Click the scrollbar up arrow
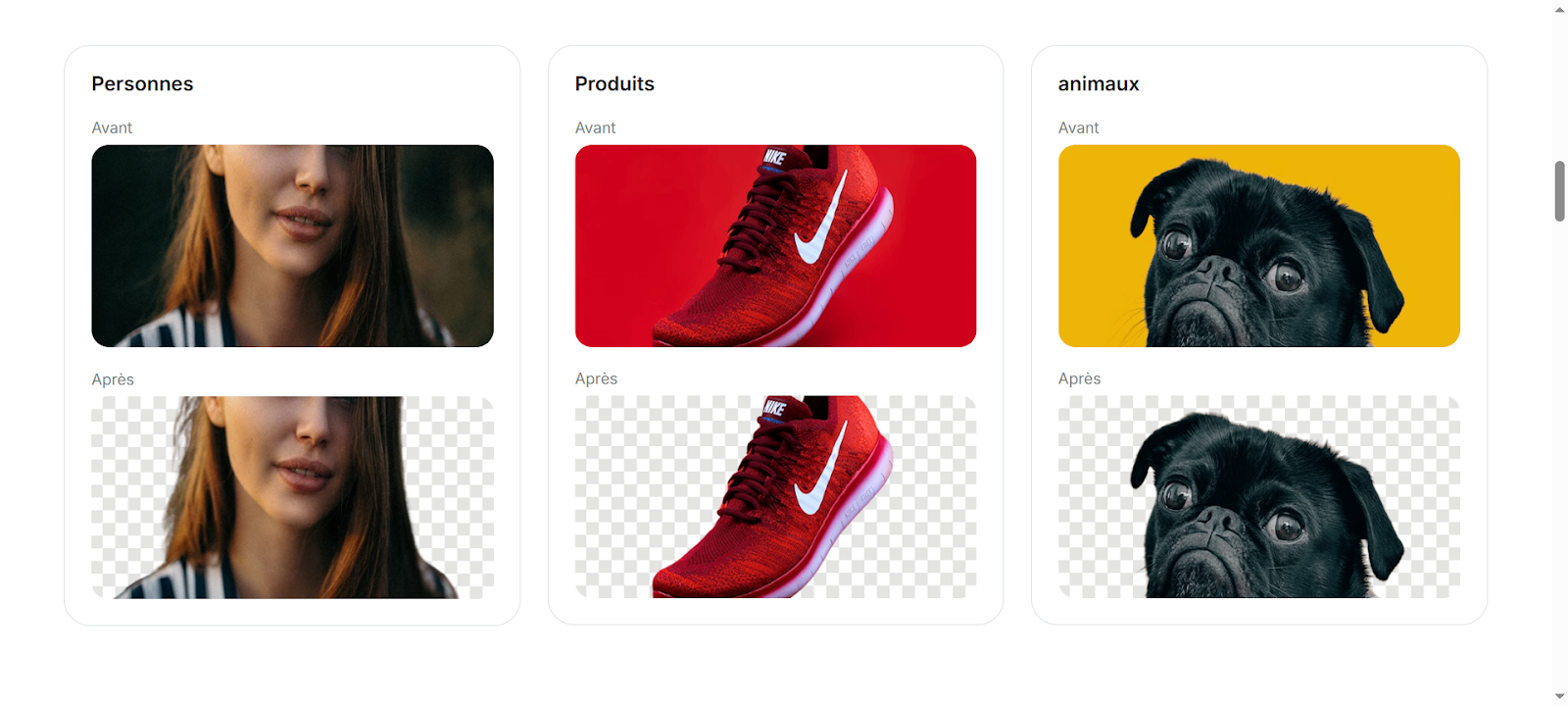Screen dimensions: 1568x706 coord(1559,10)
